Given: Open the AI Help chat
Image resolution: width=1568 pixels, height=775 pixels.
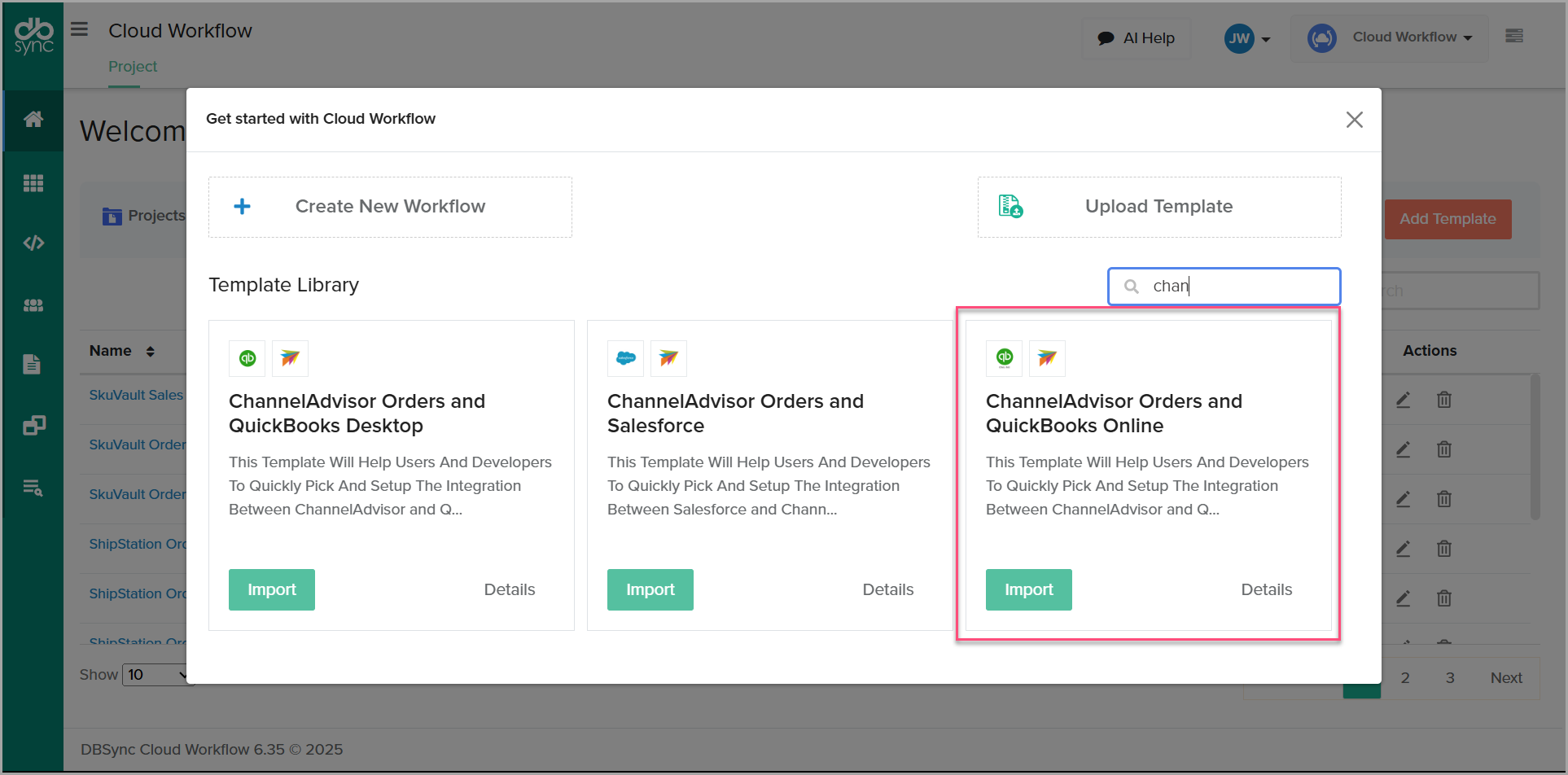Looking at the screenshot, I should (1137, 38).
